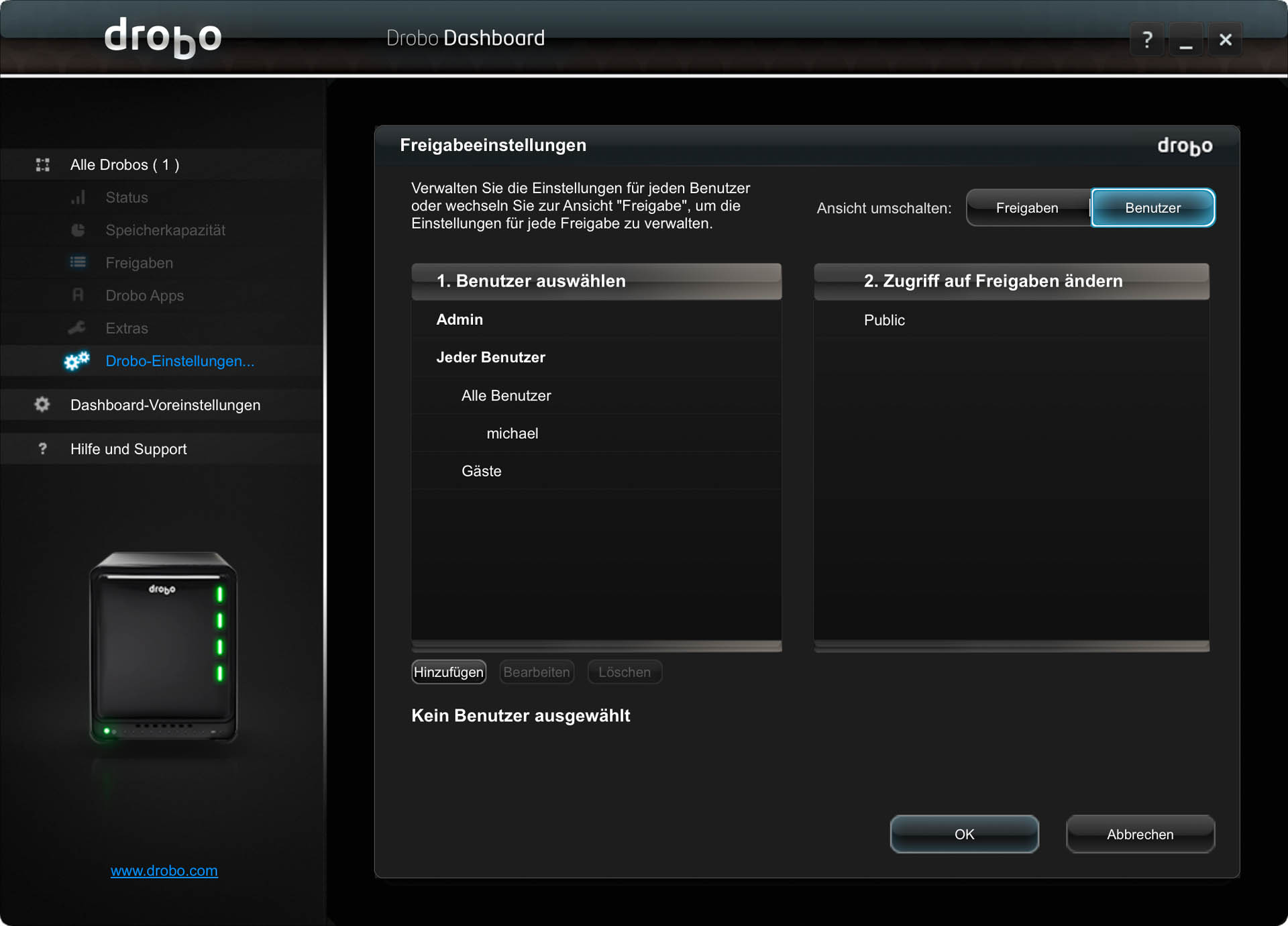Click the Dashboard-Voreinstellungen gear icon
Screen dimensions: 1288x926
(42, 405)
